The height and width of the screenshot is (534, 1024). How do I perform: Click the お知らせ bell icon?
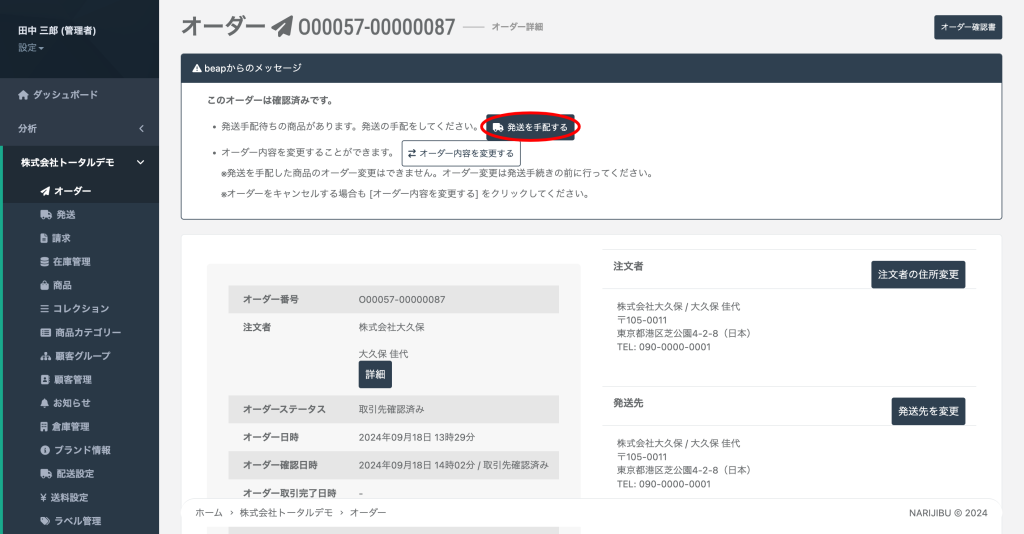(x=44, y=403)
